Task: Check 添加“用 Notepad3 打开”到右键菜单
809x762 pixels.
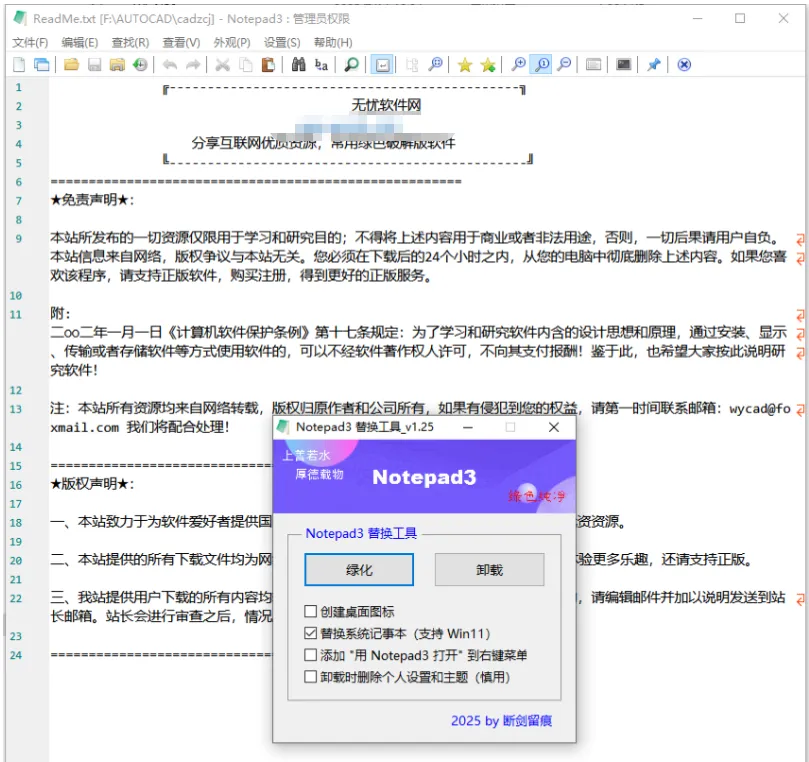Action: (310, 655)
